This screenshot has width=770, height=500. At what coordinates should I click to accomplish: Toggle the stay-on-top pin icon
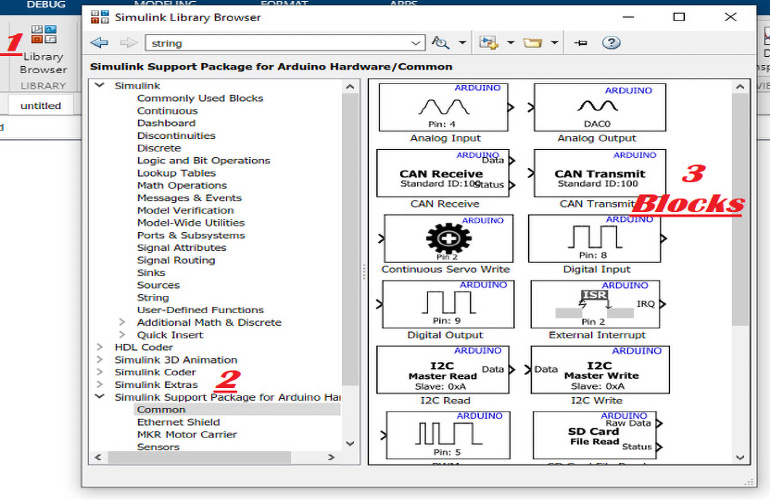coord(581,43)
